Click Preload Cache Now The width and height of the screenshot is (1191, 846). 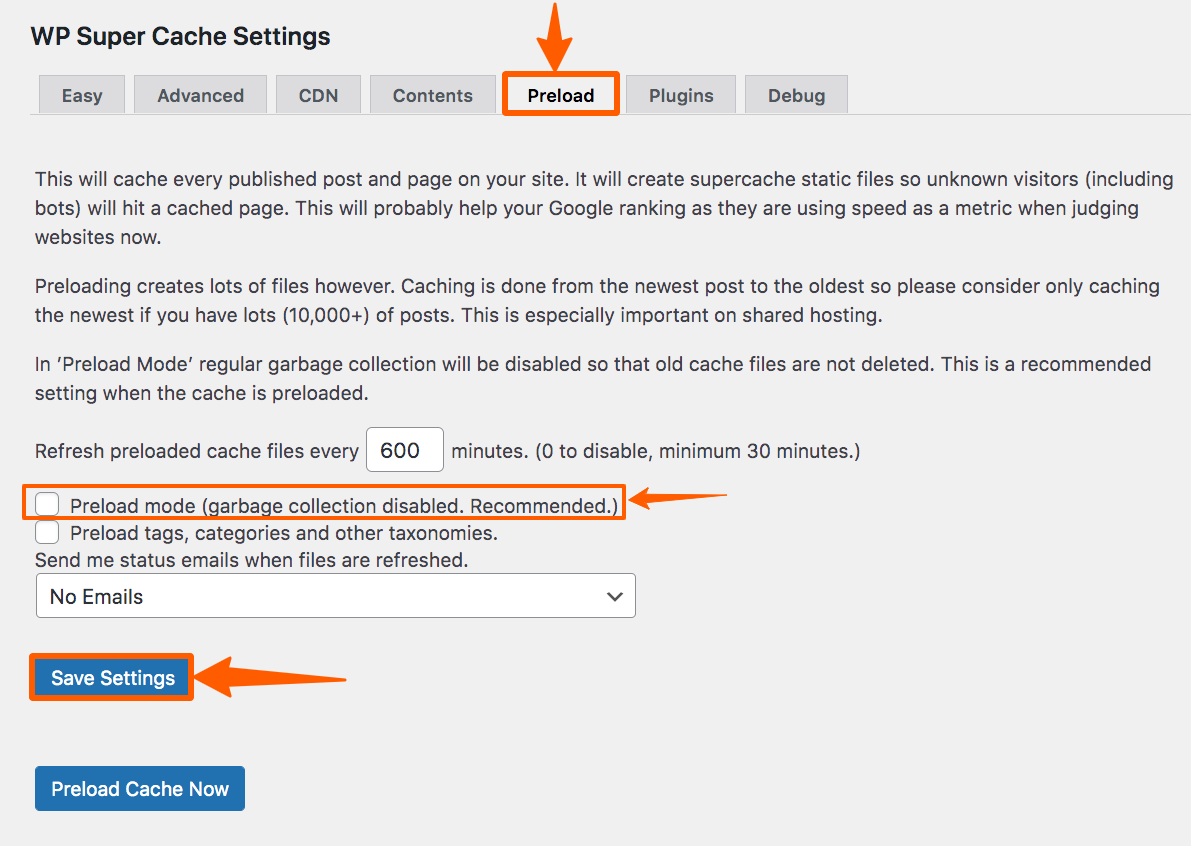139,788
